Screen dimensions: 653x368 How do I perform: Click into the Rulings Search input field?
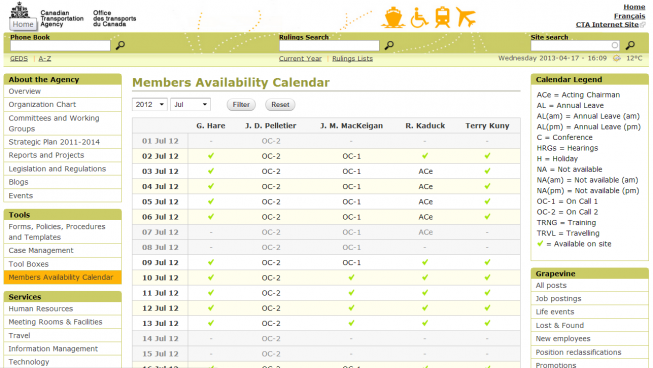[329, 45]
